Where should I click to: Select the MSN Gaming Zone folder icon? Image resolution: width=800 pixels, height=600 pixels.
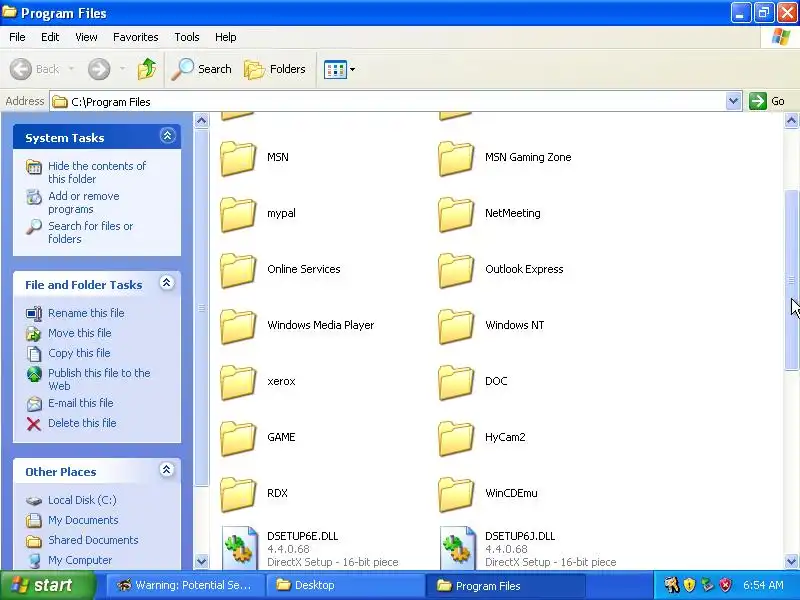click(x=456, y=158)
